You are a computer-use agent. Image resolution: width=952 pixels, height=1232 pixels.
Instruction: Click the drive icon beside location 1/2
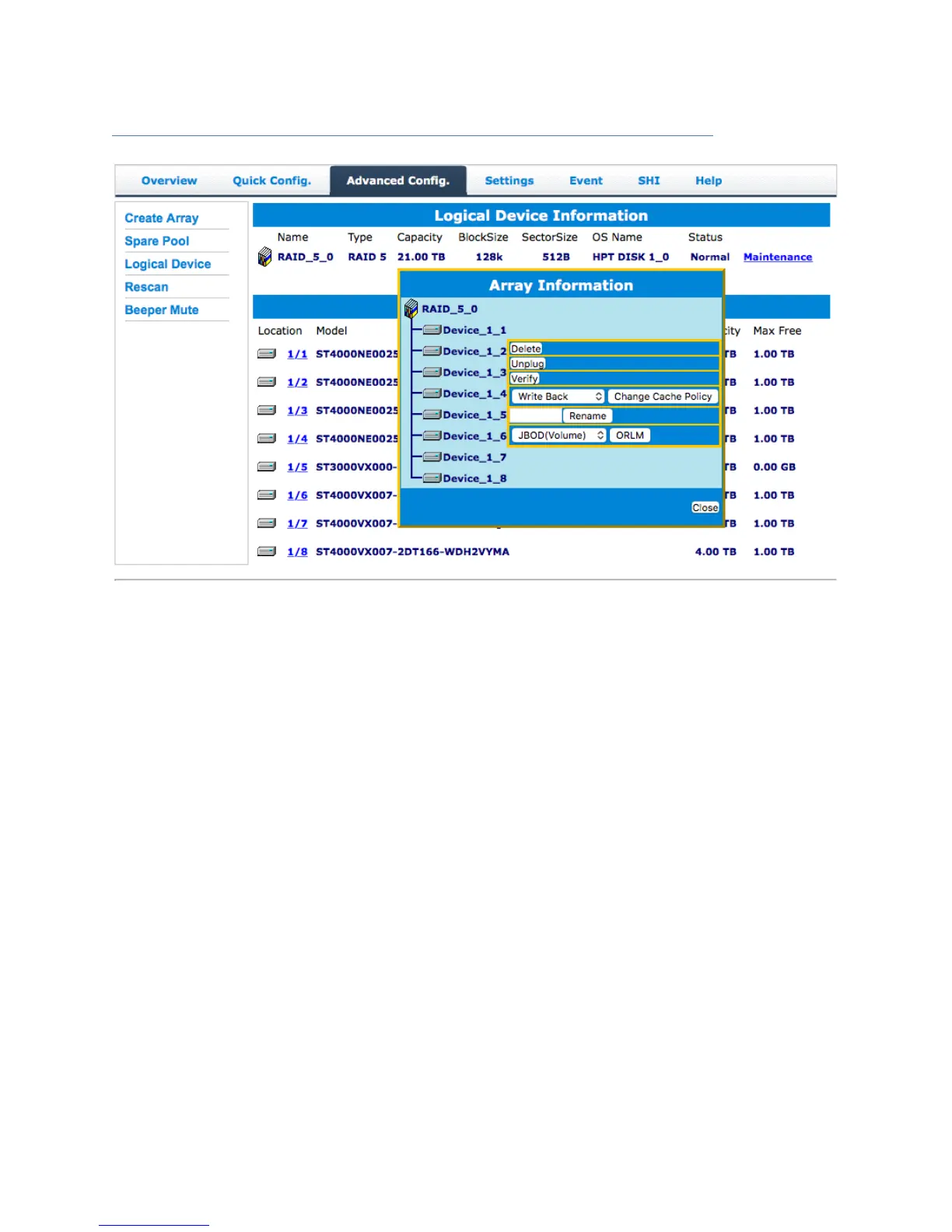(x=267, y=382)
